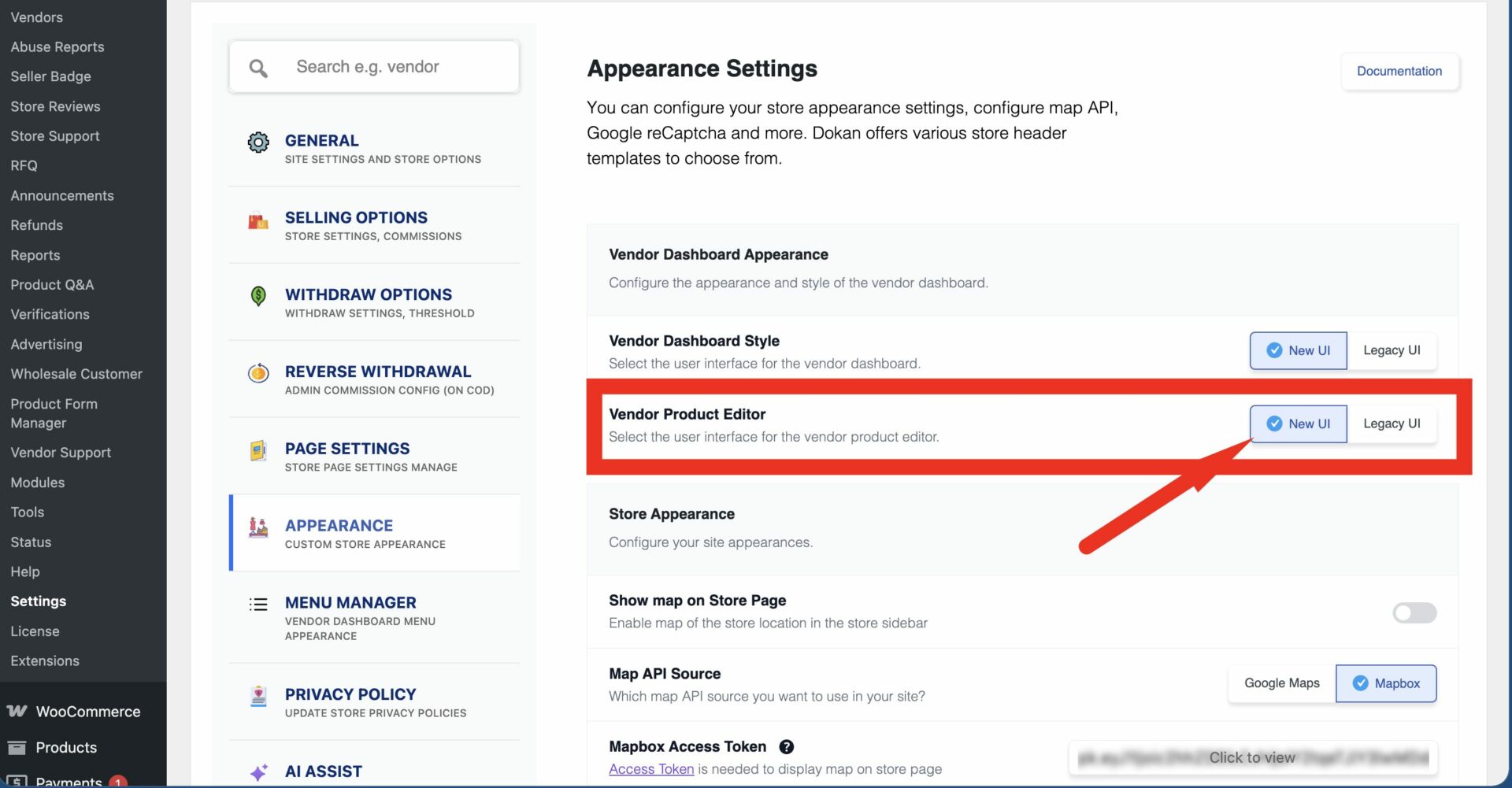This screenshot has height=788, width=1512.
Task: Open RFQ menu item
Action: click(x=24, y=166)
